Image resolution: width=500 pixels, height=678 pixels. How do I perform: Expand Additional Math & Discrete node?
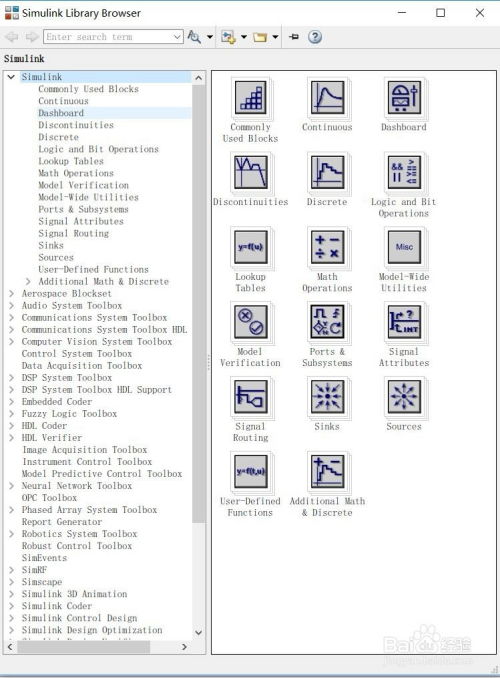point(28,281)
